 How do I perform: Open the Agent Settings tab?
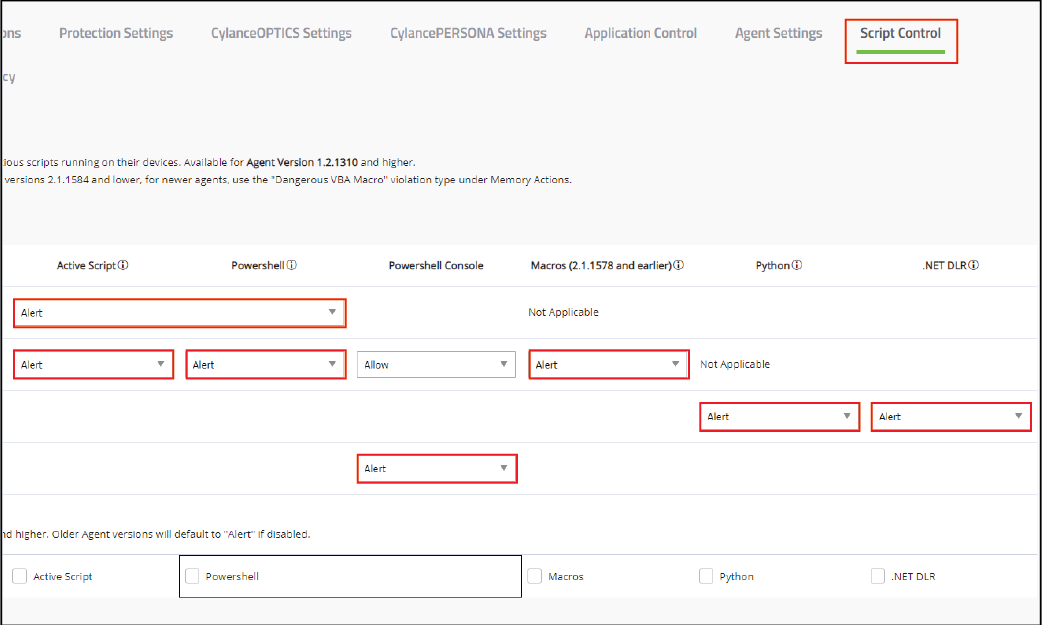coord(778,33)
